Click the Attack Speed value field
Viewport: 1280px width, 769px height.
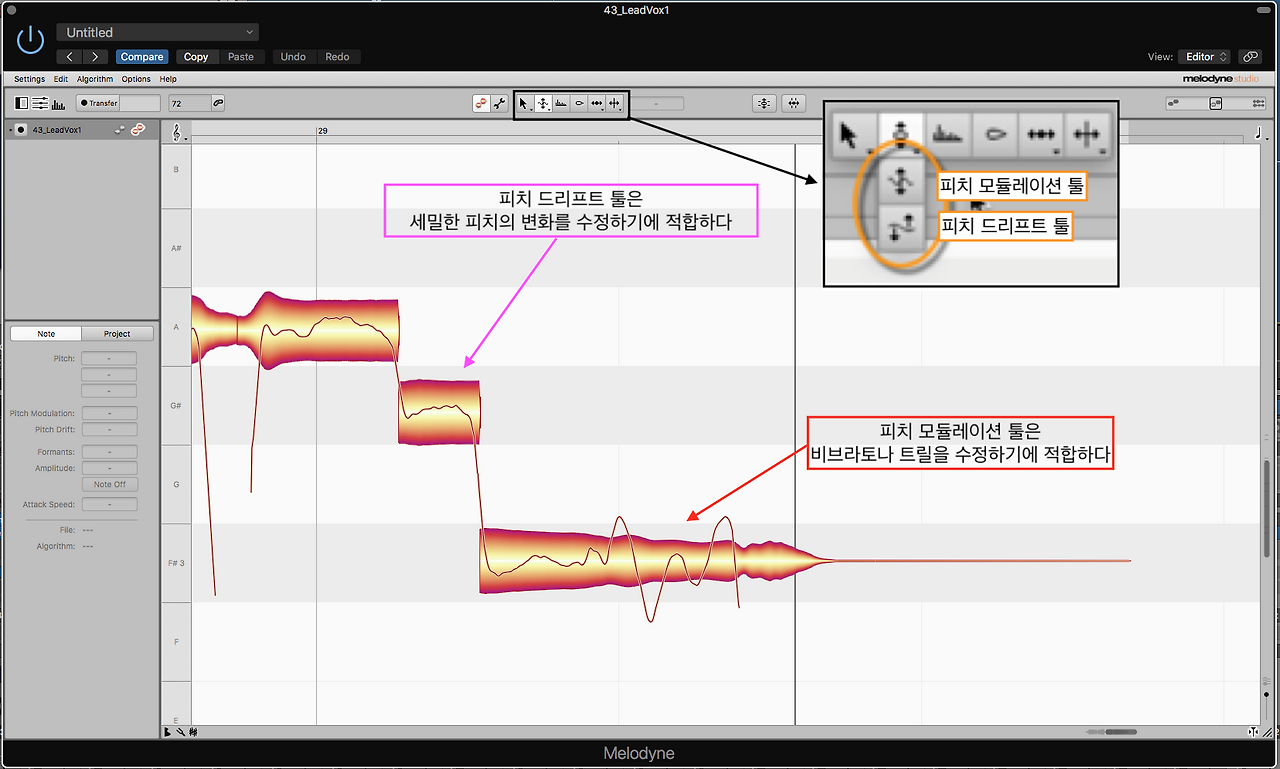(109, 505)
